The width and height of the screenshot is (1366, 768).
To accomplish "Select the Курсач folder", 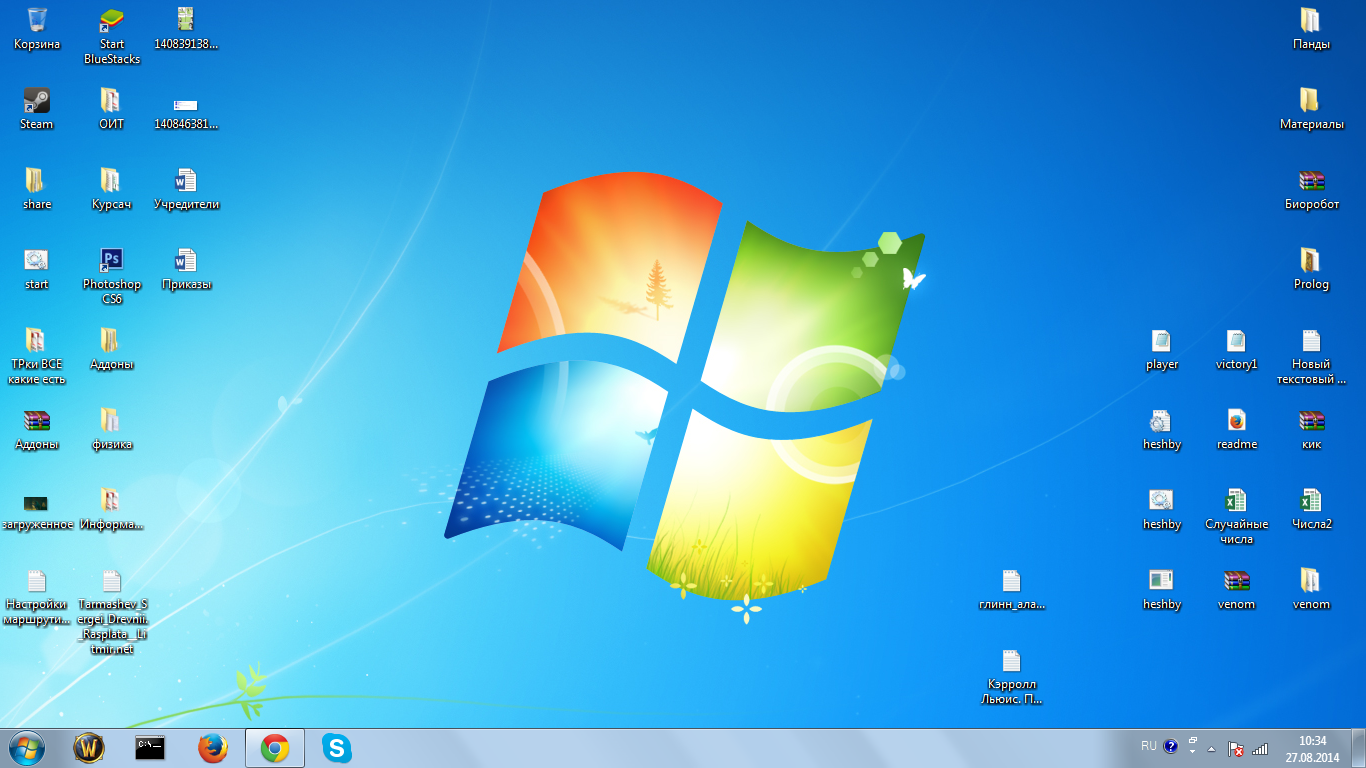I will pyautogui.click(x=111, y=188).
